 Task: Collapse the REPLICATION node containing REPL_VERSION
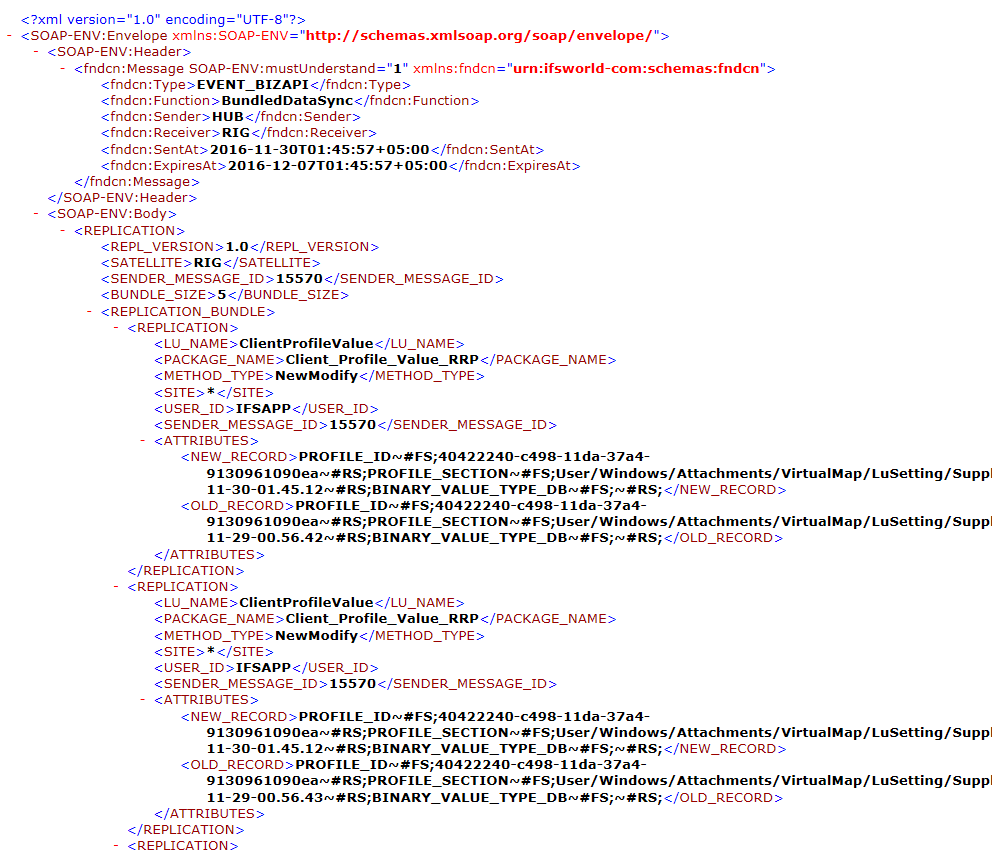click(64, 231)
